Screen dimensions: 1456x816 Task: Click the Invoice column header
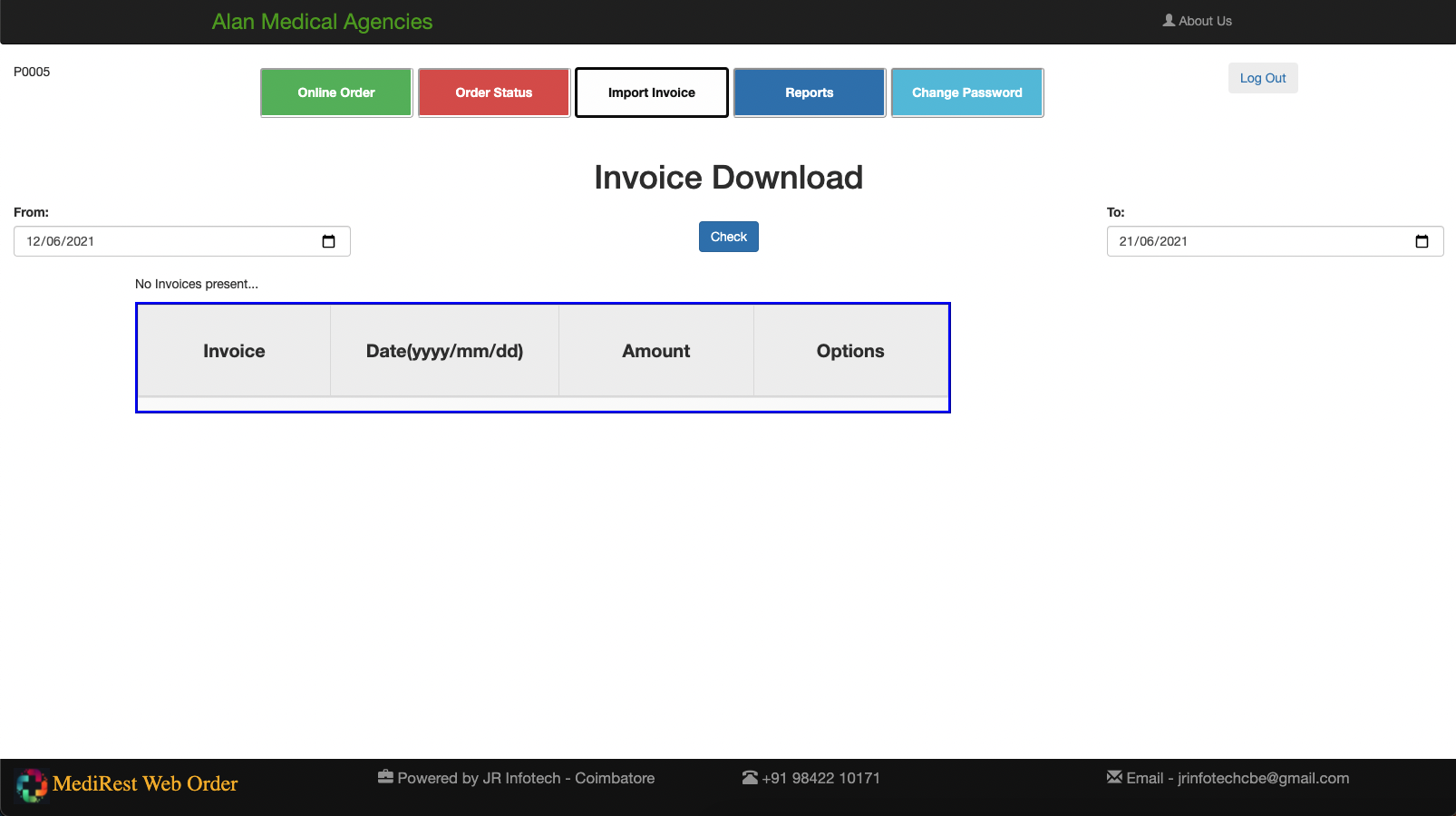pyautogui.click(x=234, y=351)
